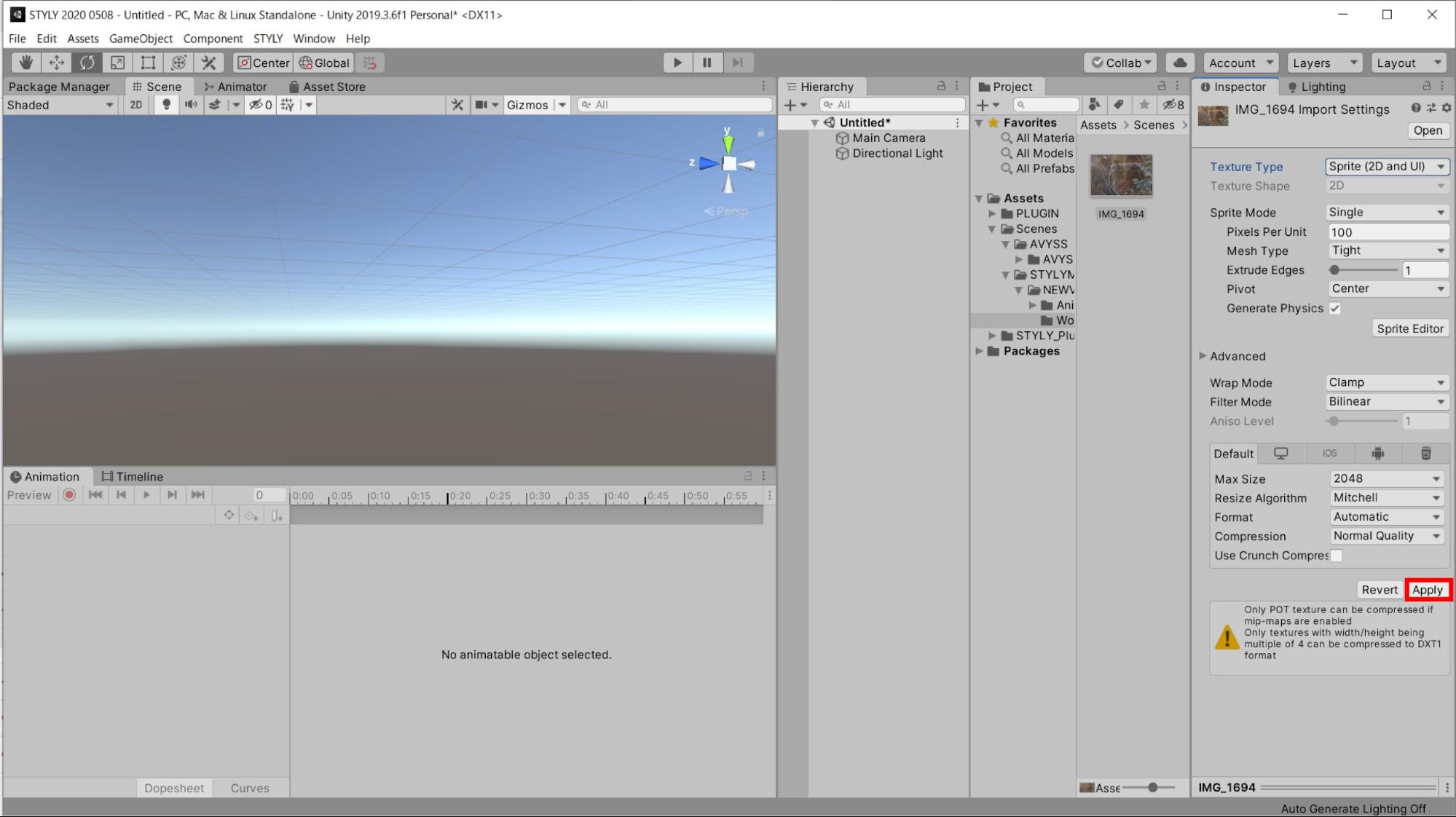This screenshot has width=1456, height=817.
Task: Click the Revert button
Action: coord(1380,591)
